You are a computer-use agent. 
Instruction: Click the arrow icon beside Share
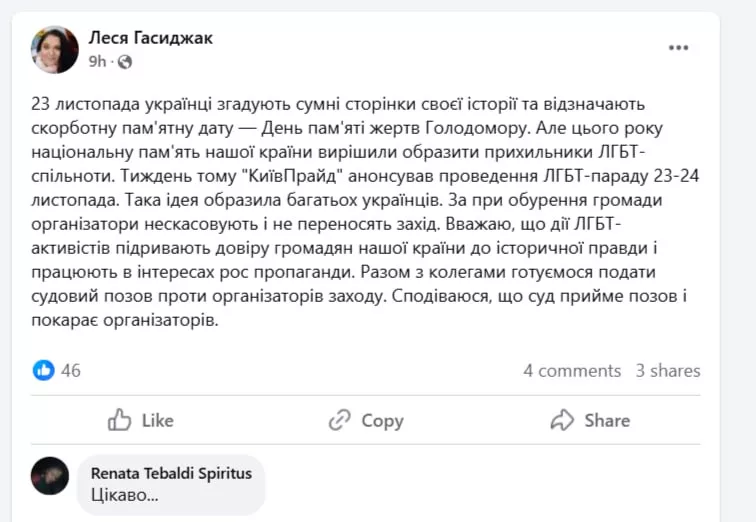coord(563,420)
